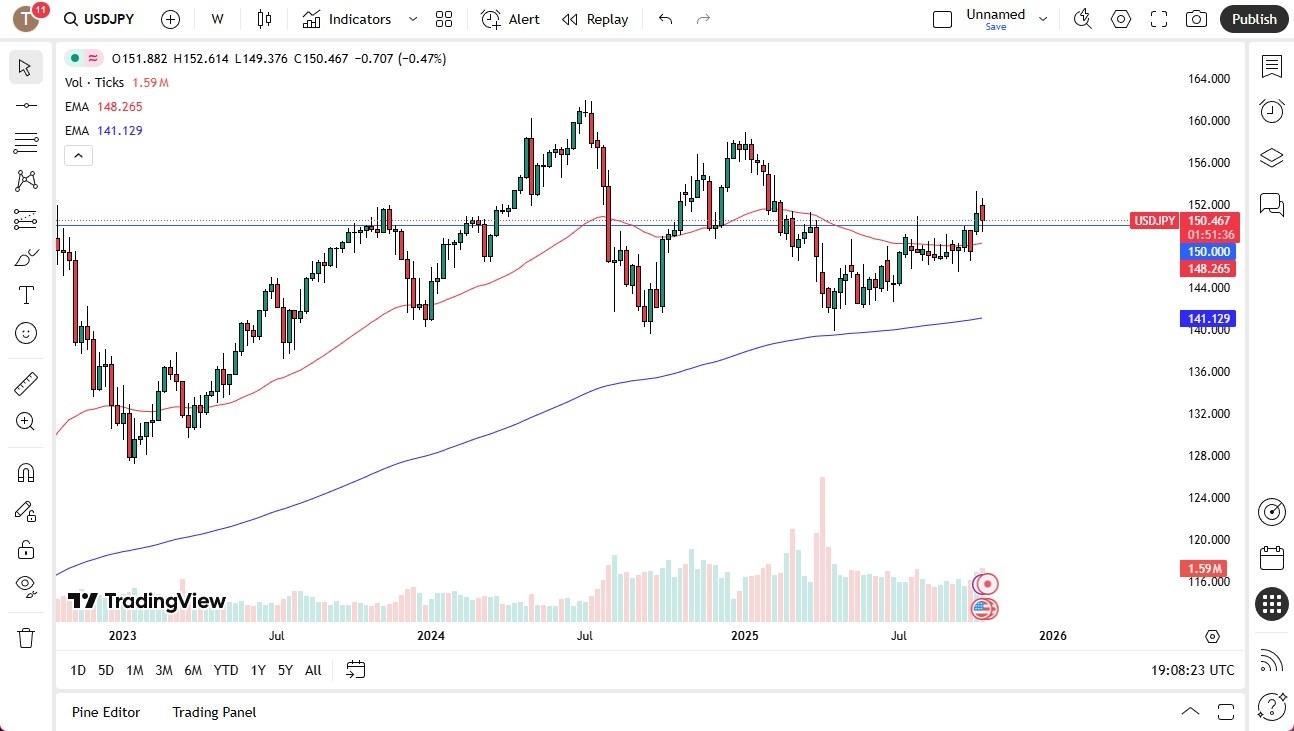Collapse the indicator legend chevron
Viewport: 1294px width, 731px height.
pos(78,155)
